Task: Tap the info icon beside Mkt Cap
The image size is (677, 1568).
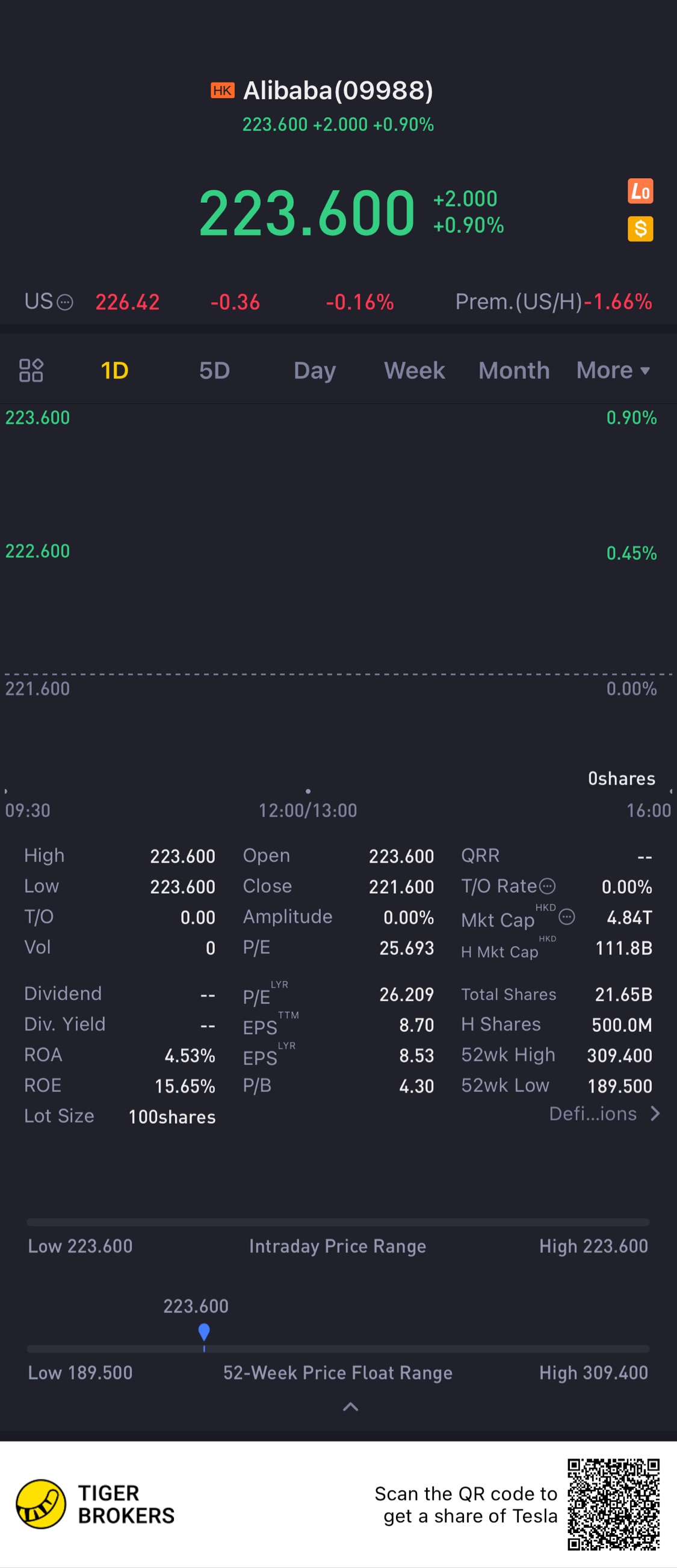Action: (566, 917)
